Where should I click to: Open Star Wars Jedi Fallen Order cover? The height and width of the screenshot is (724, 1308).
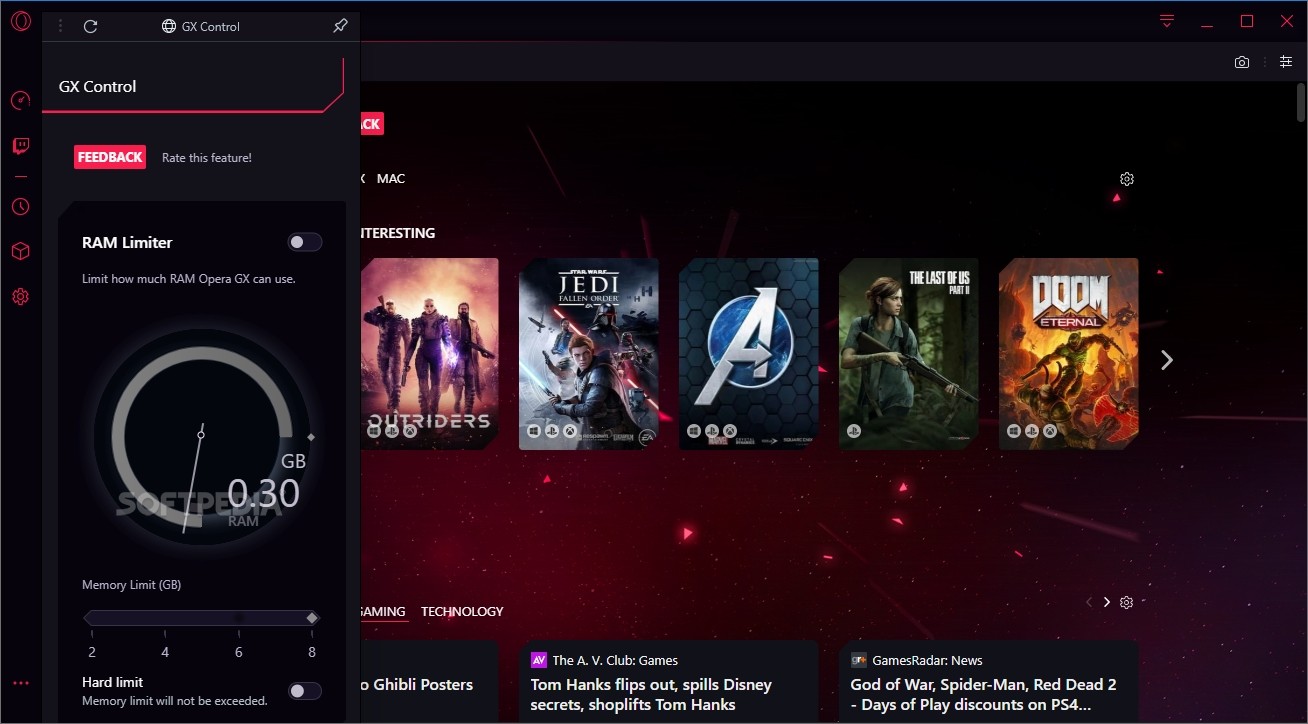click(589, 354)
